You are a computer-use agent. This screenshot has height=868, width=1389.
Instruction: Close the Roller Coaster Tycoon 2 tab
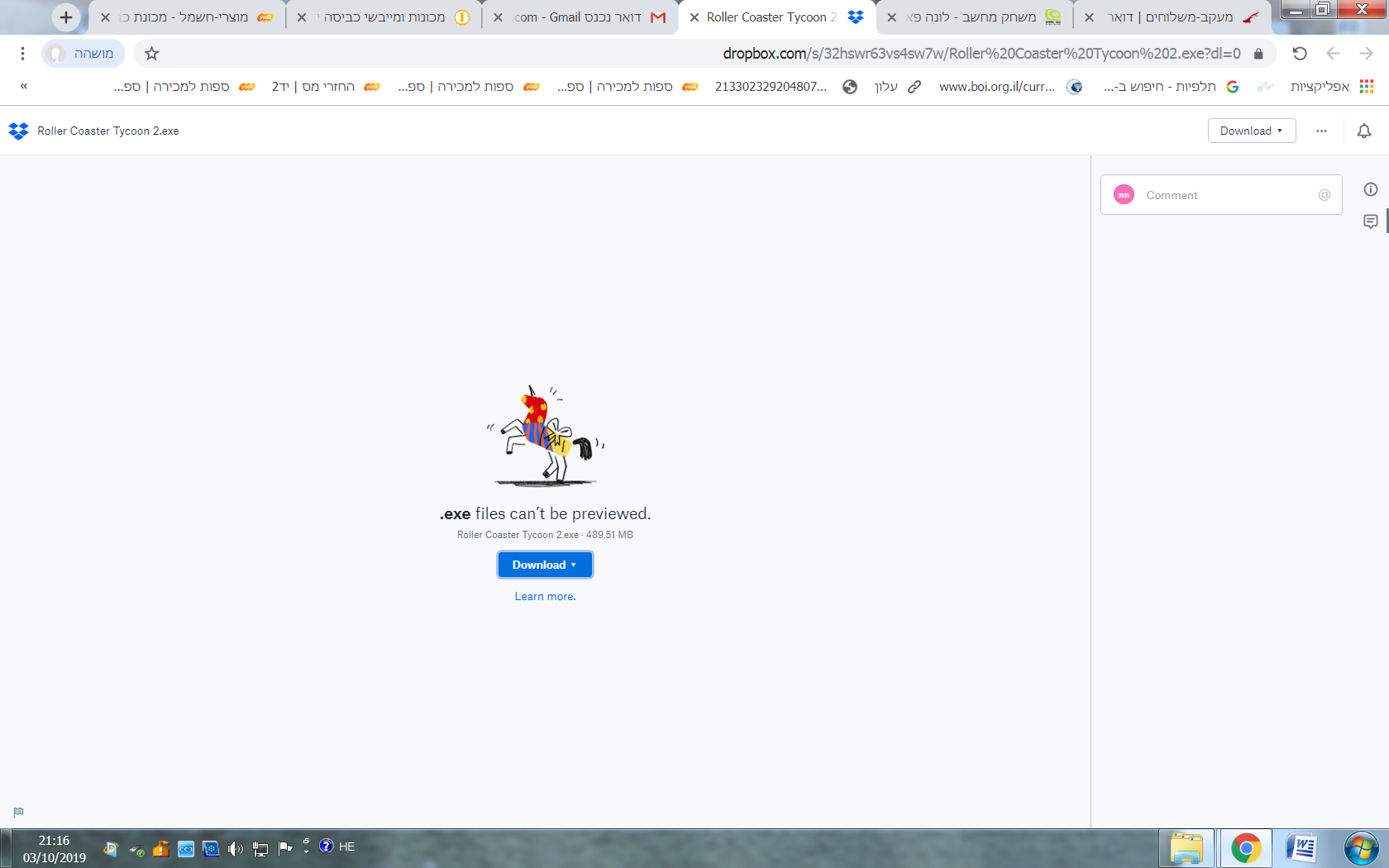click(694, 17)
